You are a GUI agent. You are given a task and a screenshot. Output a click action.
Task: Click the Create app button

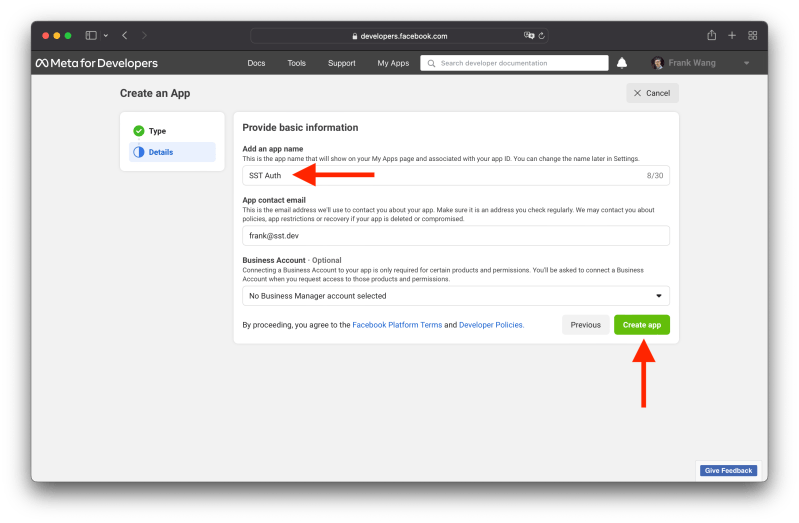tap(642, 325)
